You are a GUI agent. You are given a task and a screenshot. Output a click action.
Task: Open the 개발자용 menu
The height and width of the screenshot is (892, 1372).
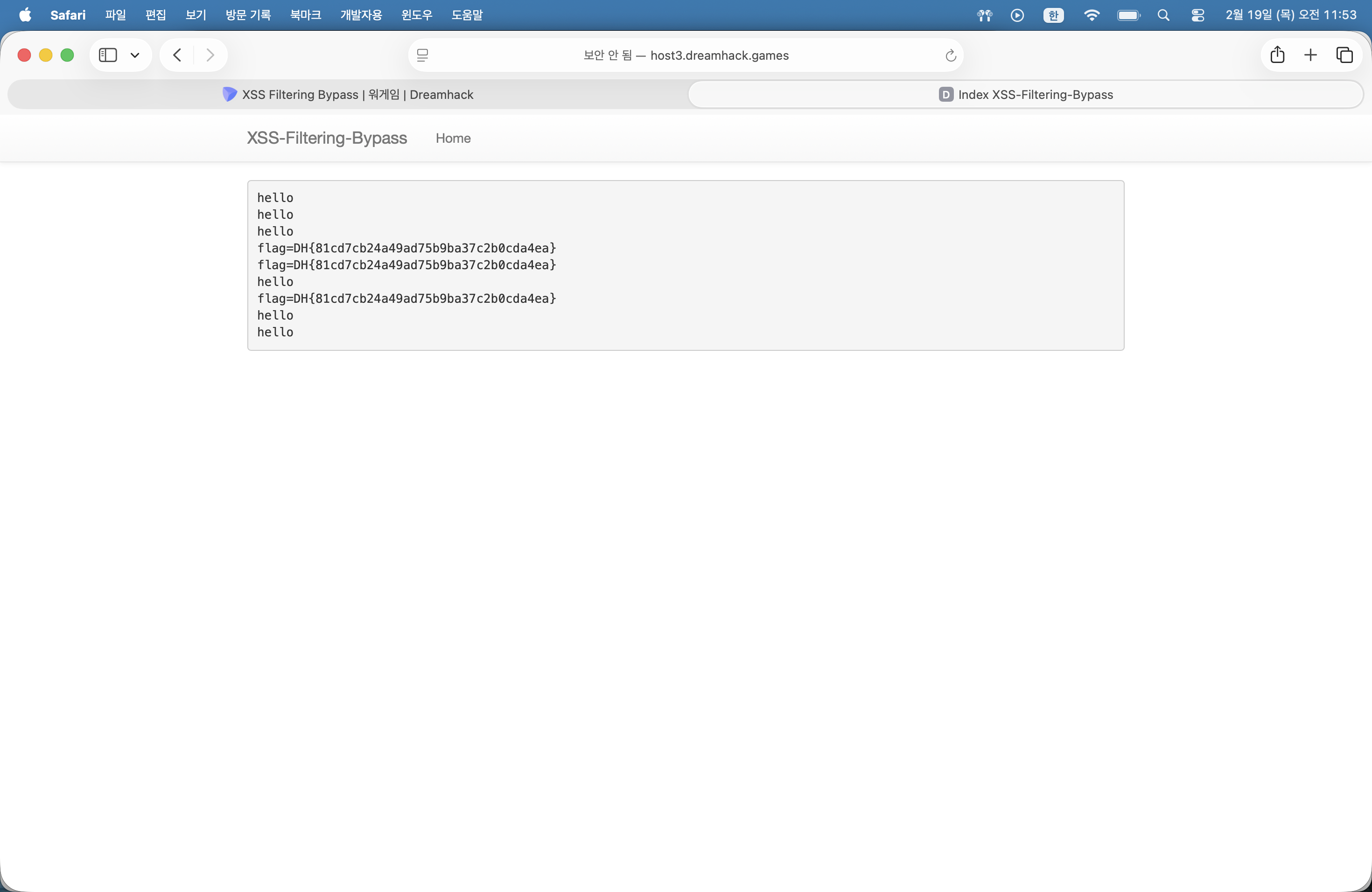[361, 15]
